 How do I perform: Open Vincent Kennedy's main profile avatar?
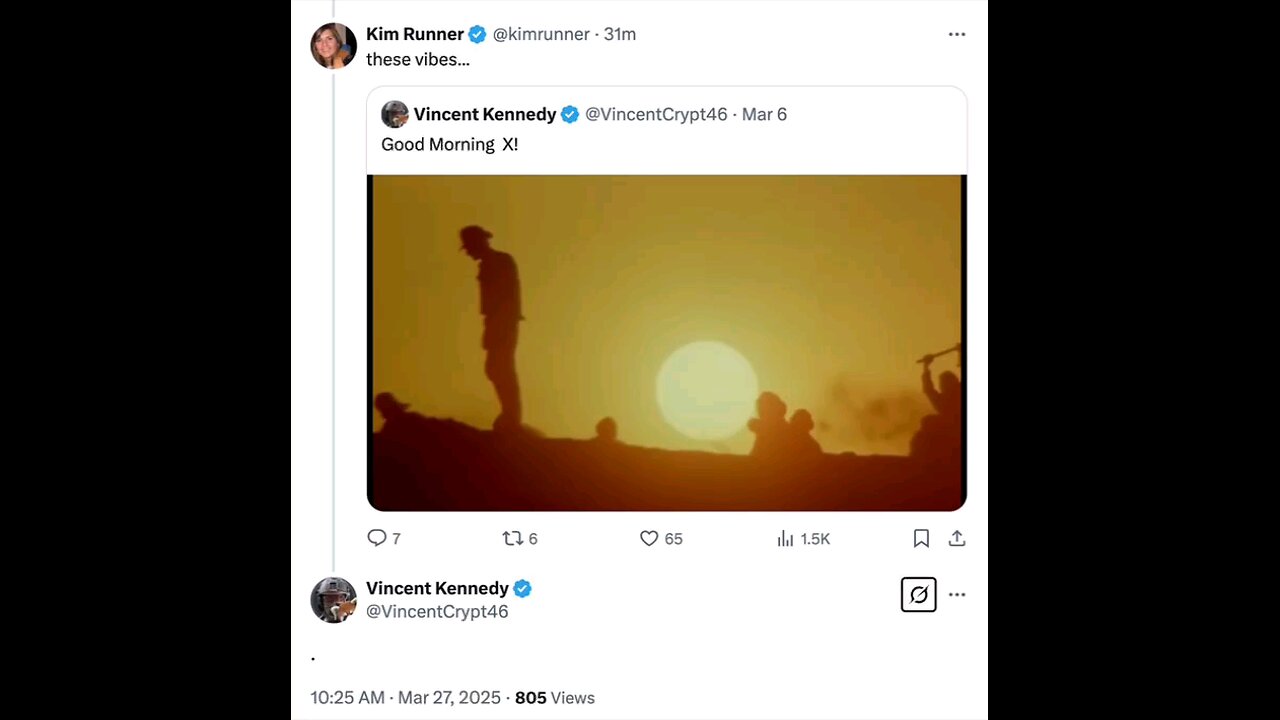click(333, 600)
